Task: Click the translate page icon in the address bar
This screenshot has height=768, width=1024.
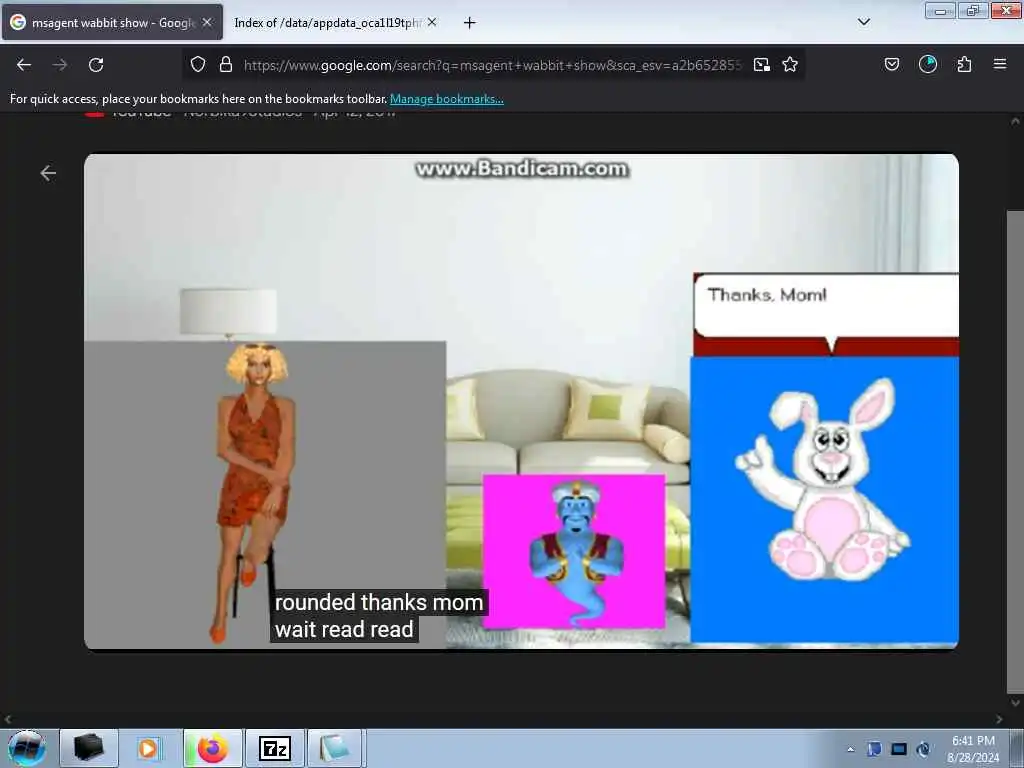Action: pyautogui.click(x=761, y=65)
